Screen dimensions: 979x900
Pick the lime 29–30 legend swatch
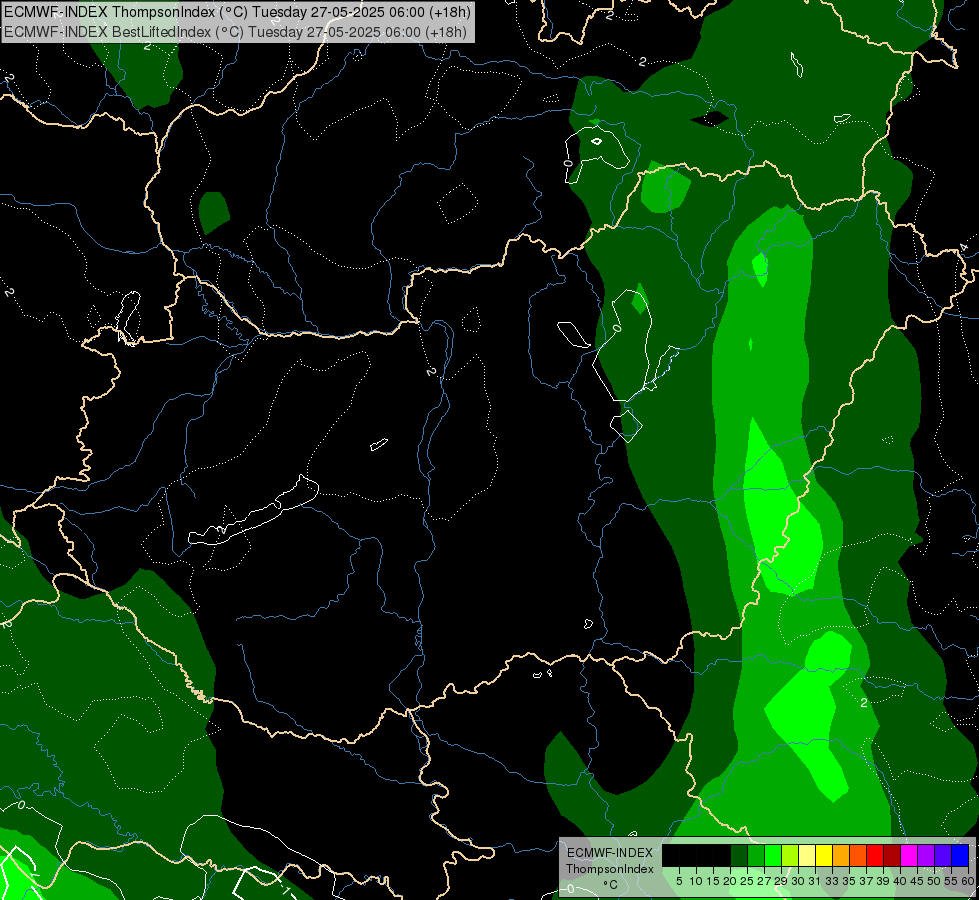click(x=790, y=855)
